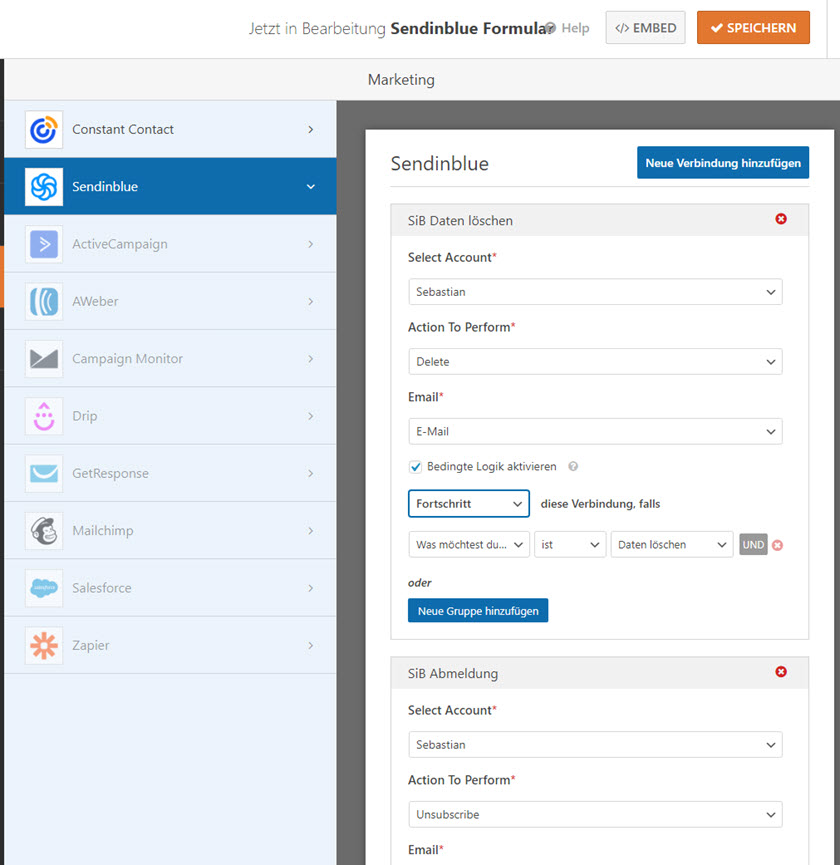Click the UND button to add rule
The image size is (840, 865).
click(753, 545)
